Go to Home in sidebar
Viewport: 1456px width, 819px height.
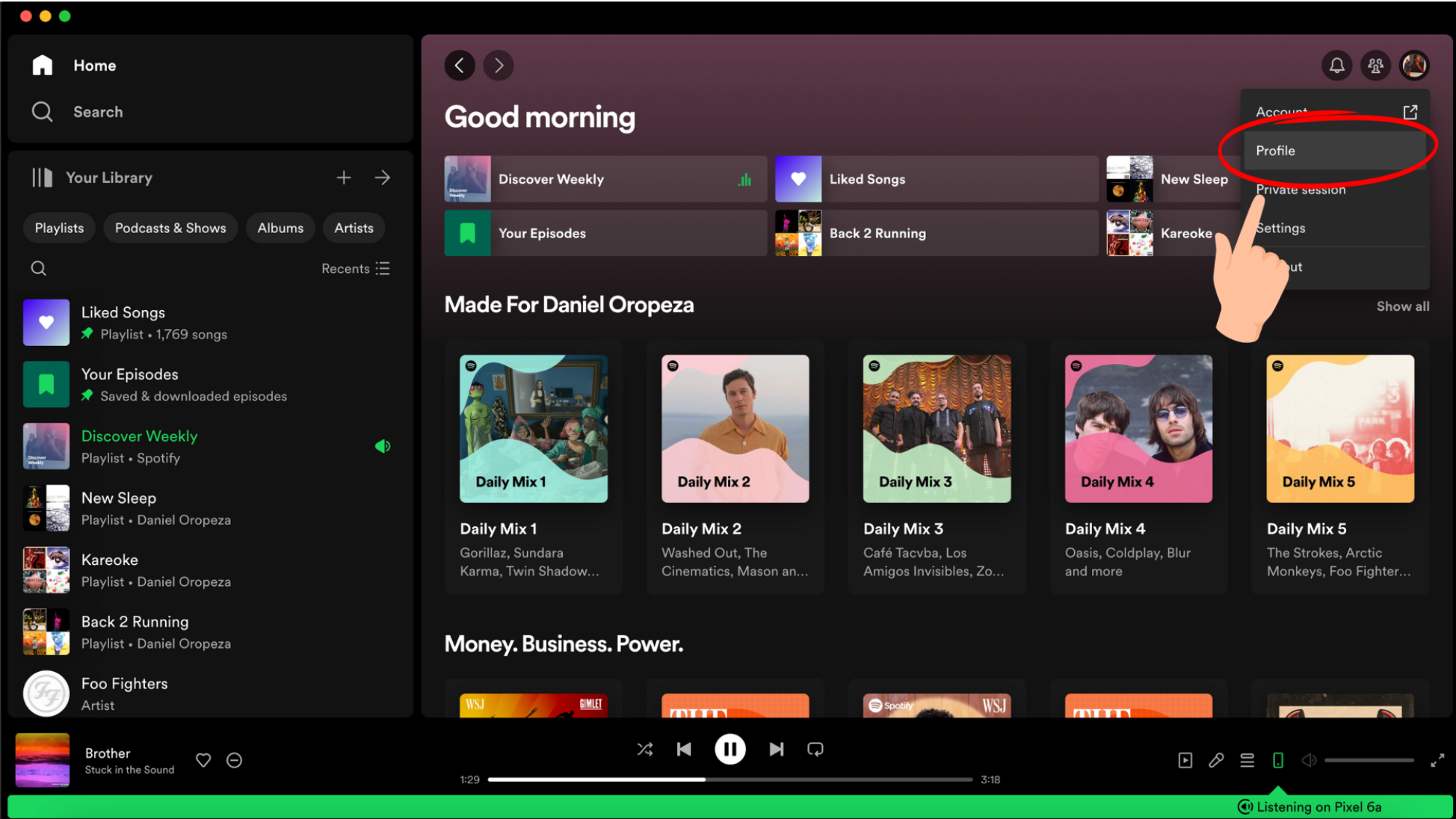(x=74, y=66)
